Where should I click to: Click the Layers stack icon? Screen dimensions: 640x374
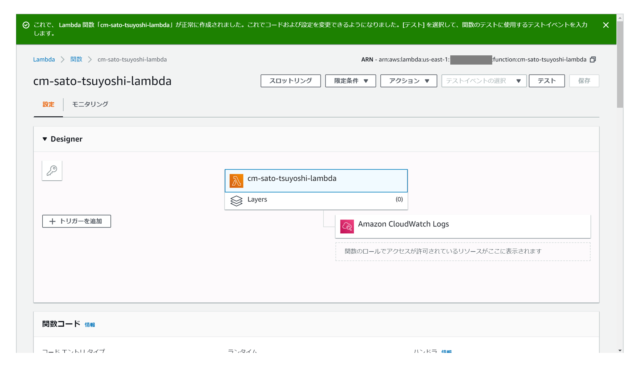236,200
